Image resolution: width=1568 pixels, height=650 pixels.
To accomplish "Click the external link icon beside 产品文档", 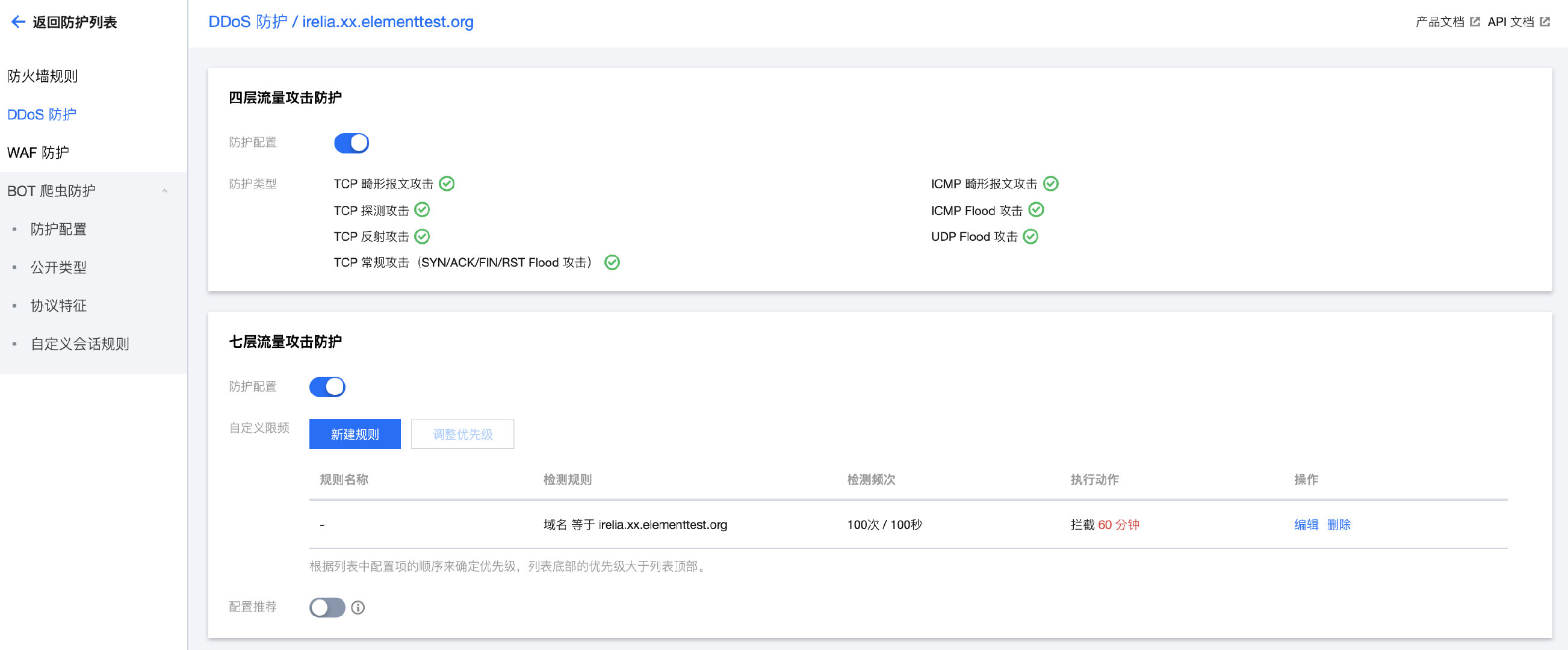I will (1474, 22).
